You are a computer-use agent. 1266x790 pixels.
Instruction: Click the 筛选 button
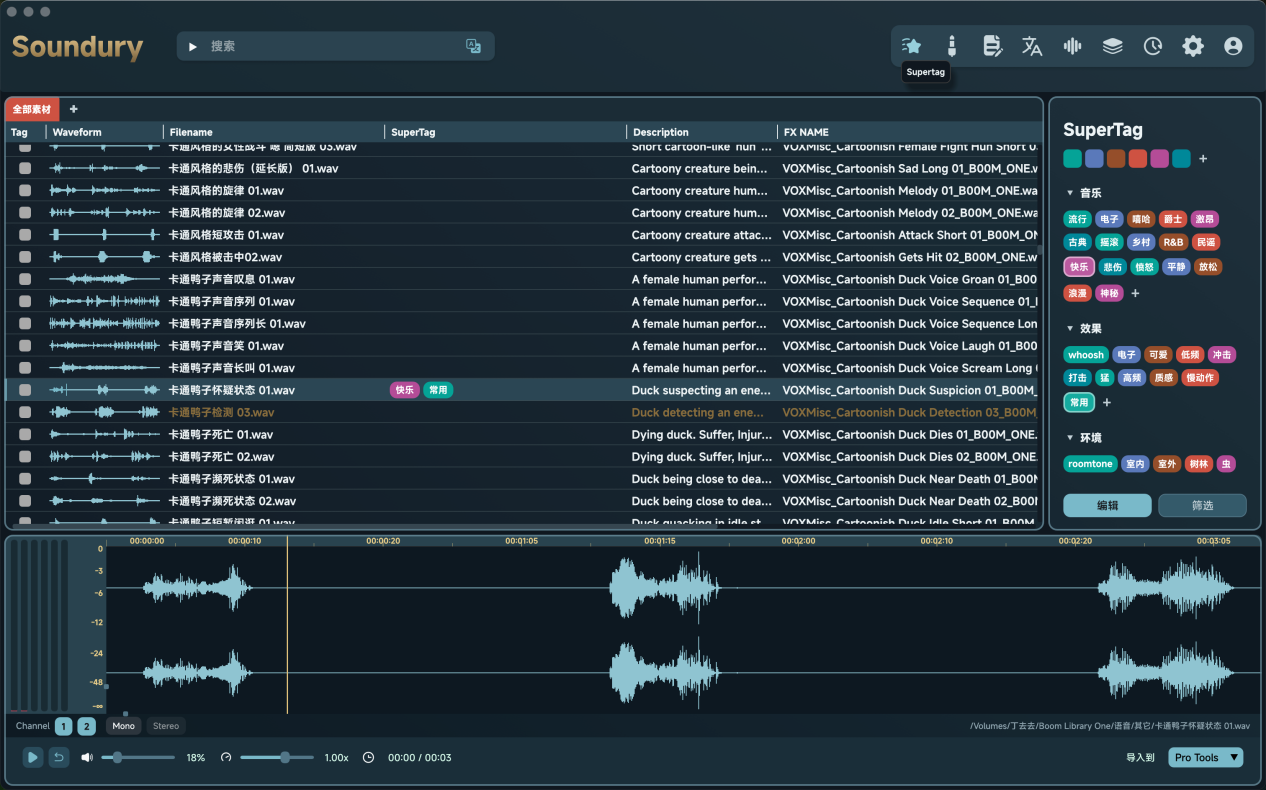tap(1202, 505)
